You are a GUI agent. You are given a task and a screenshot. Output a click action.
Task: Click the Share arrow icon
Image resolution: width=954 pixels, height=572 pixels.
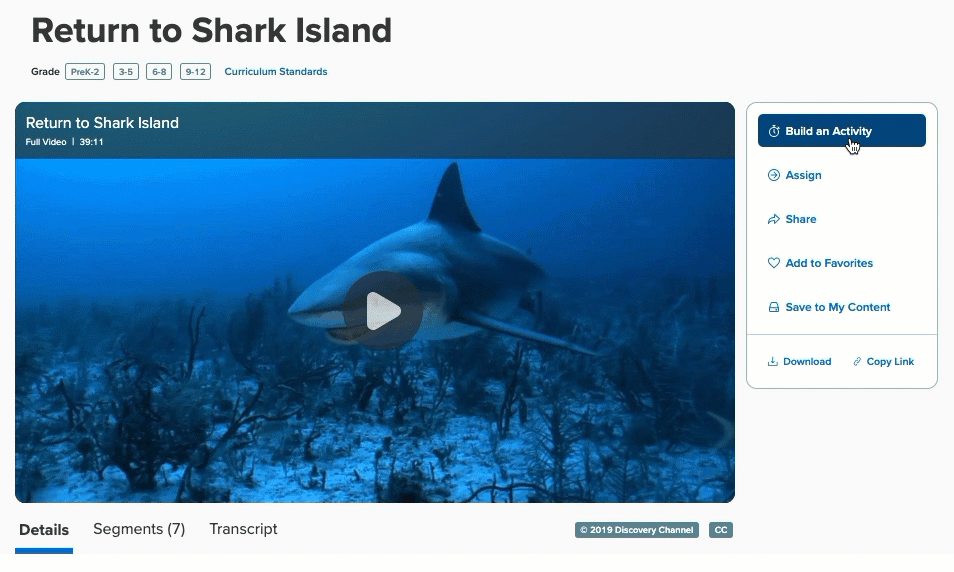774,219
